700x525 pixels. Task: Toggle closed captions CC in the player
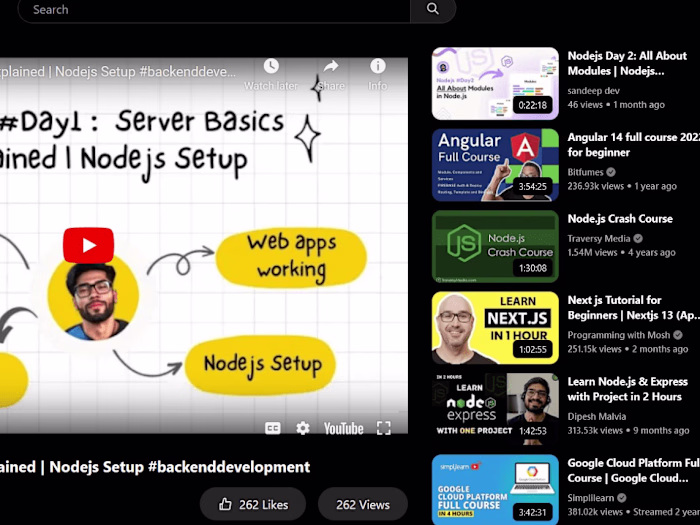tap(273, 429)
